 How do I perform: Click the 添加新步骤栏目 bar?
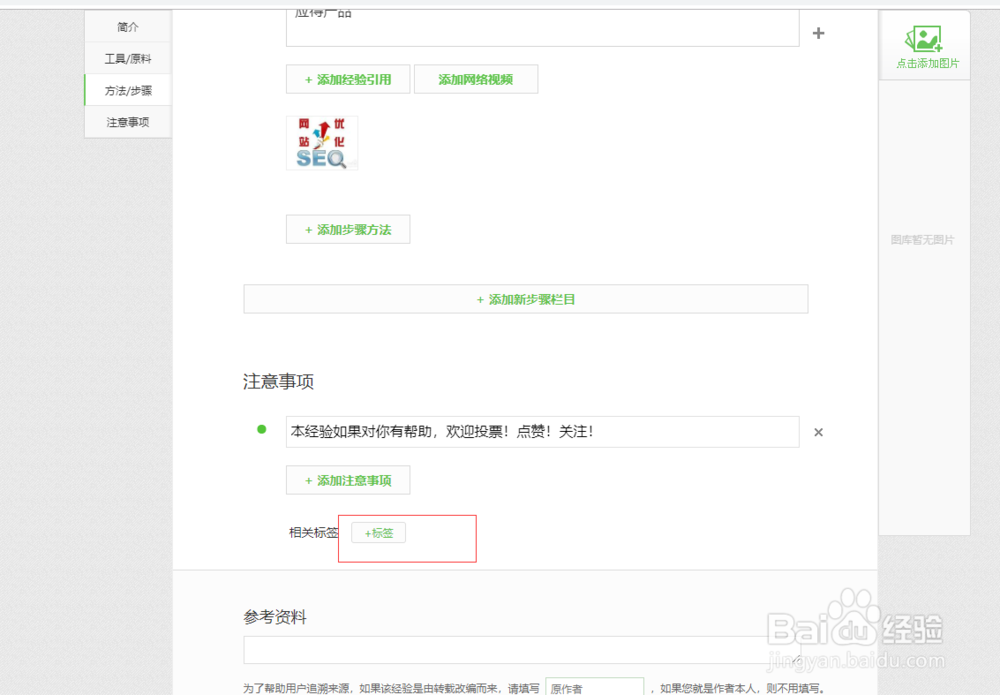[525, 298]
